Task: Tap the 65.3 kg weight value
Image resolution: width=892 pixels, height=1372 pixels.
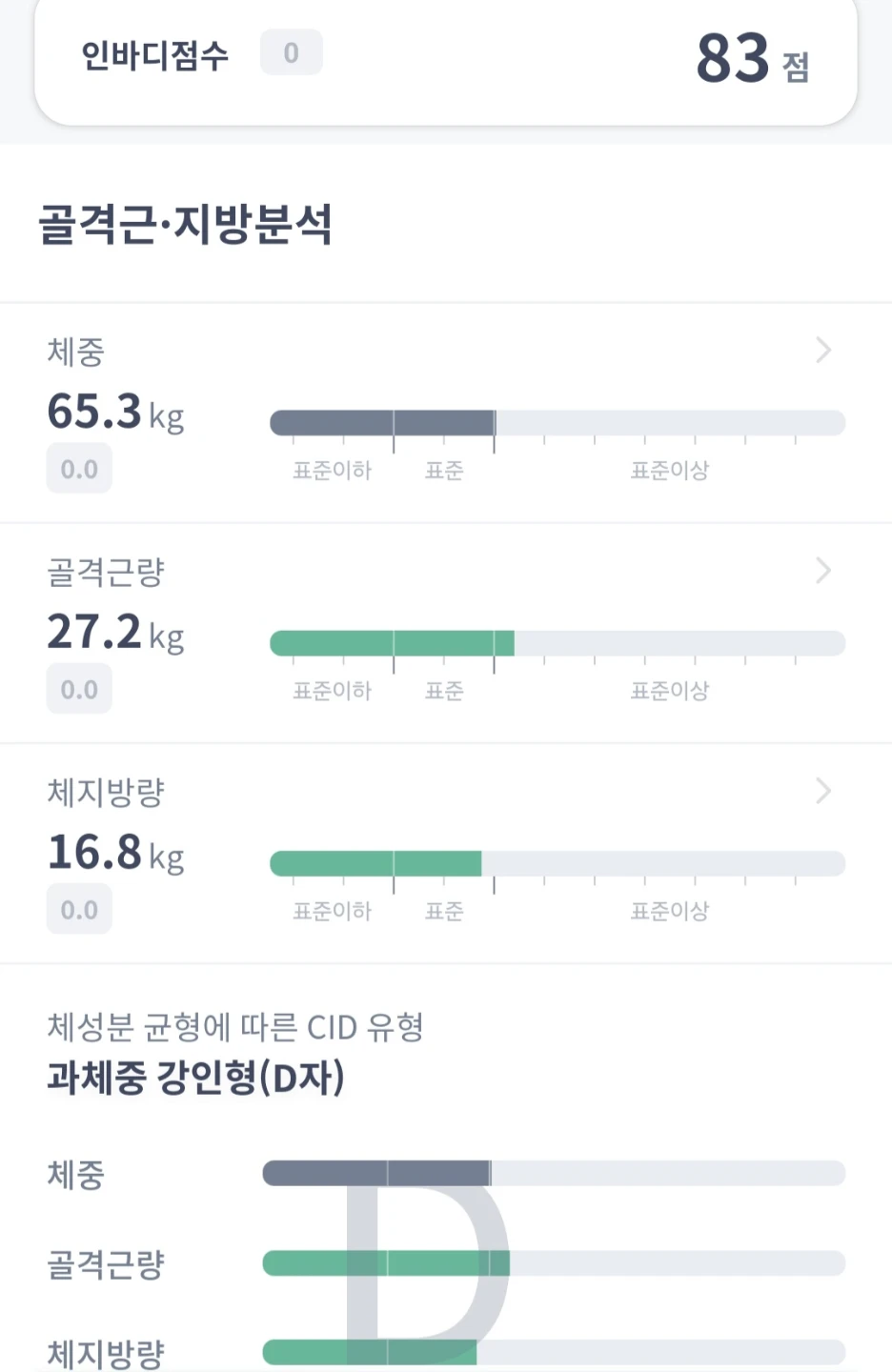Action: 115,413
